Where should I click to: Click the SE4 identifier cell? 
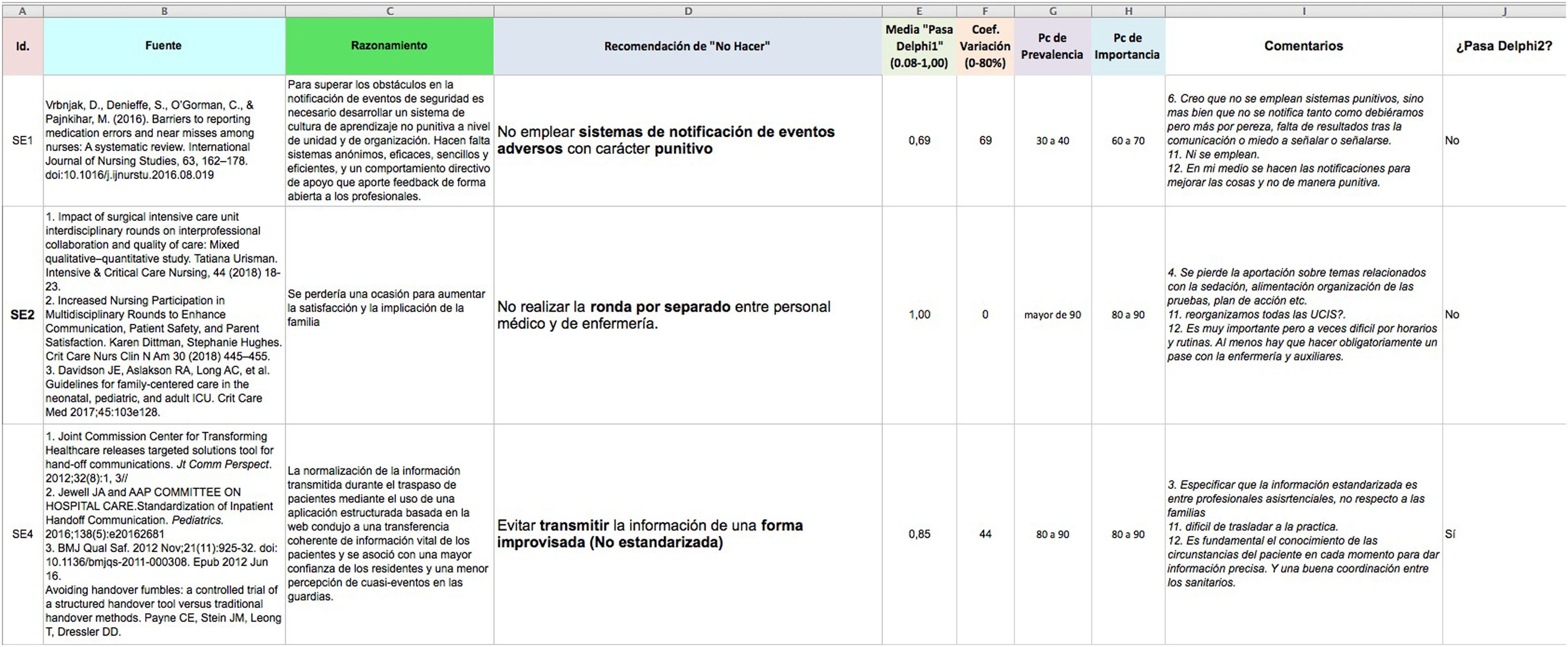pyautogui.click(x=23, y=534)
